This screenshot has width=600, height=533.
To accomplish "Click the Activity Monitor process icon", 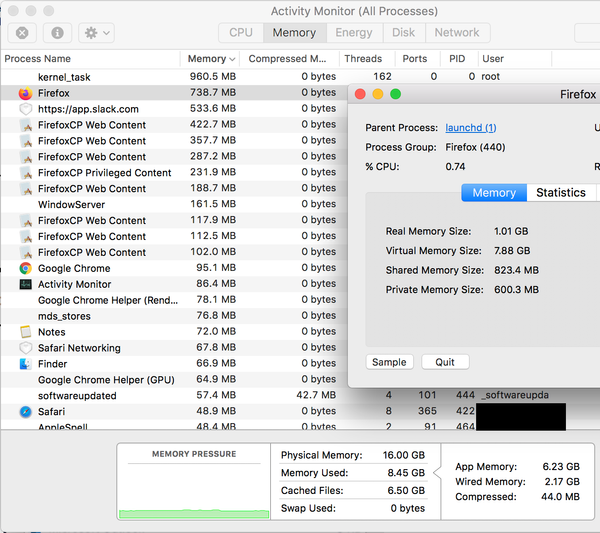I will click(x=26, y=284).
